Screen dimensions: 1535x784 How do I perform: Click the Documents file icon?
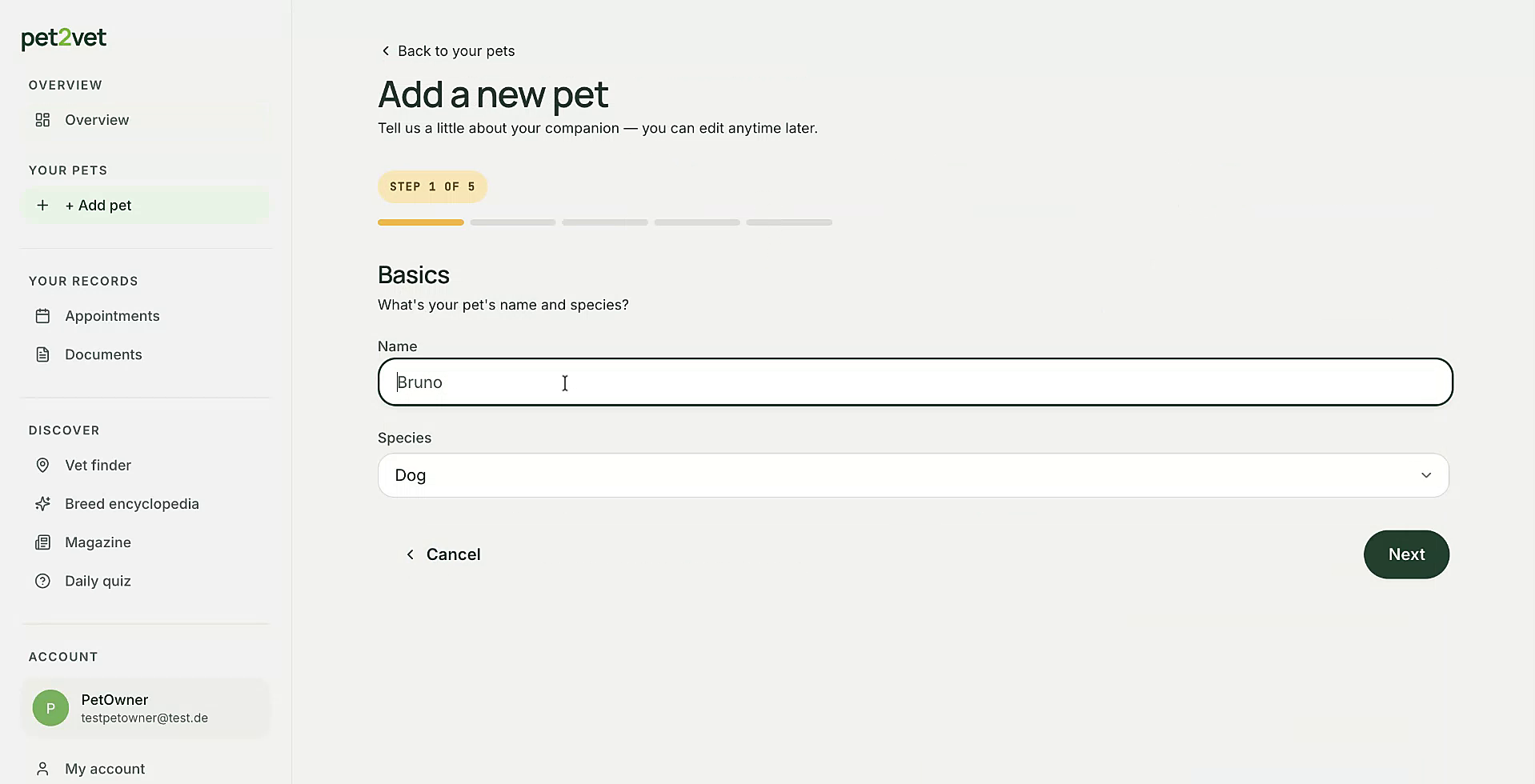tap(42, 354)
